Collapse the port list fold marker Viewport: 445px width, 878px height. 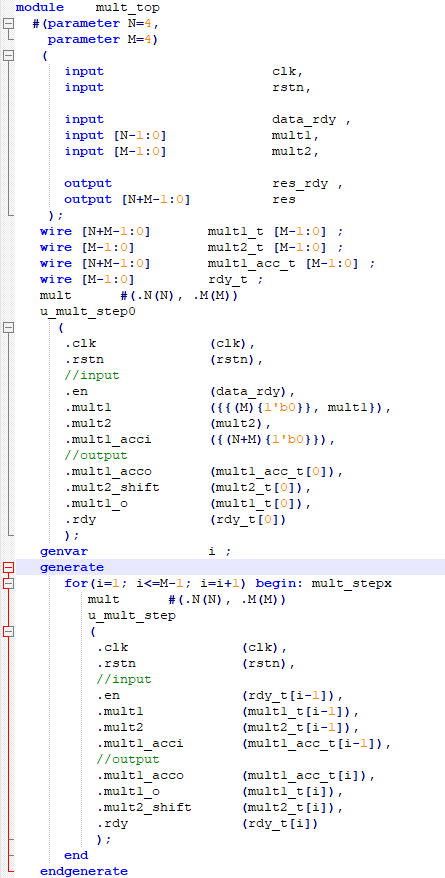[x=8, y=55]
